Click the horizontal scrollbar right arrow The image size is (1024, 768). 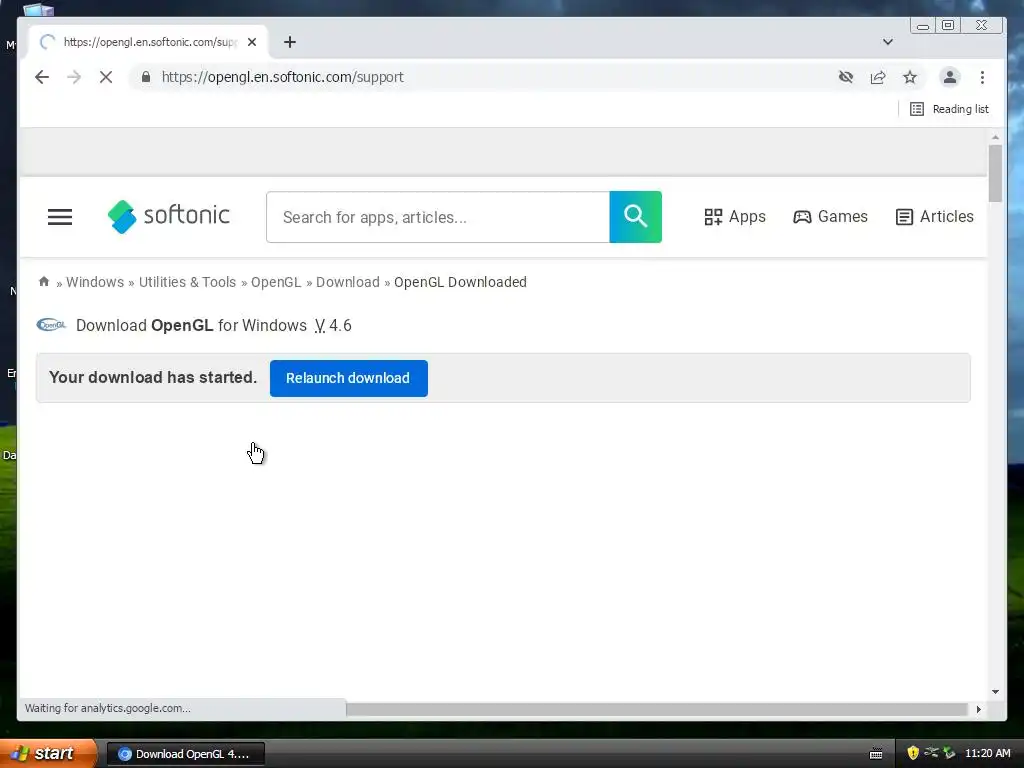pyautogui.click(x=978, y=709)
